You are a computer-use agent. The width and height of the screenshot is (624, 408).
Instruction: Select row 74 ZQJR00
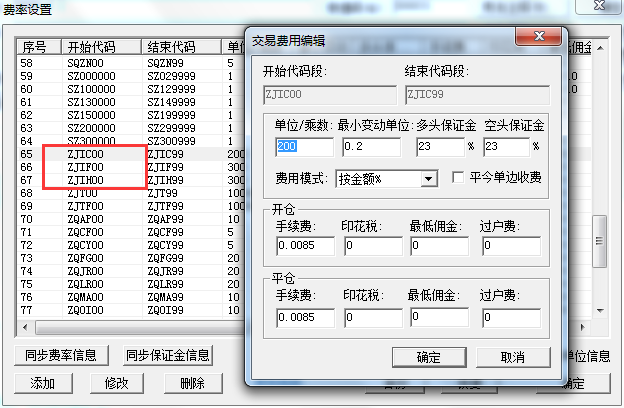[x=130, y=271]
